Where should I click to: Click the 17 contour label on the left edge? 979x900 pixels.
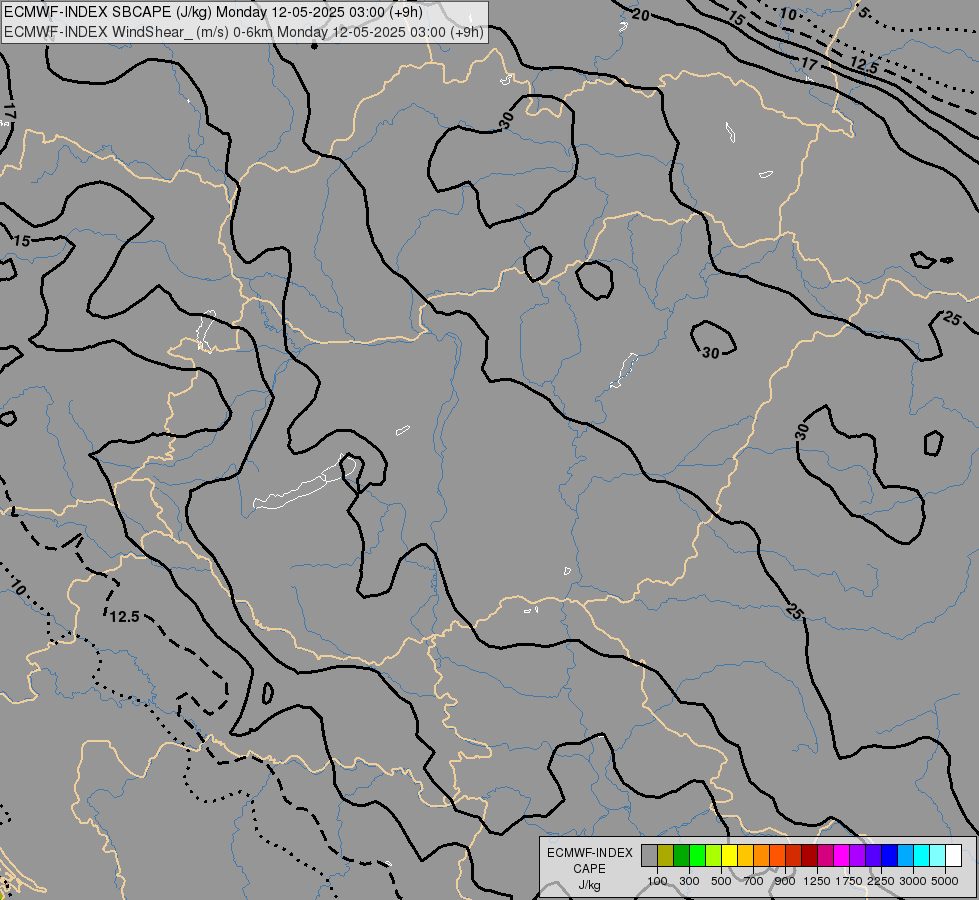9,112
